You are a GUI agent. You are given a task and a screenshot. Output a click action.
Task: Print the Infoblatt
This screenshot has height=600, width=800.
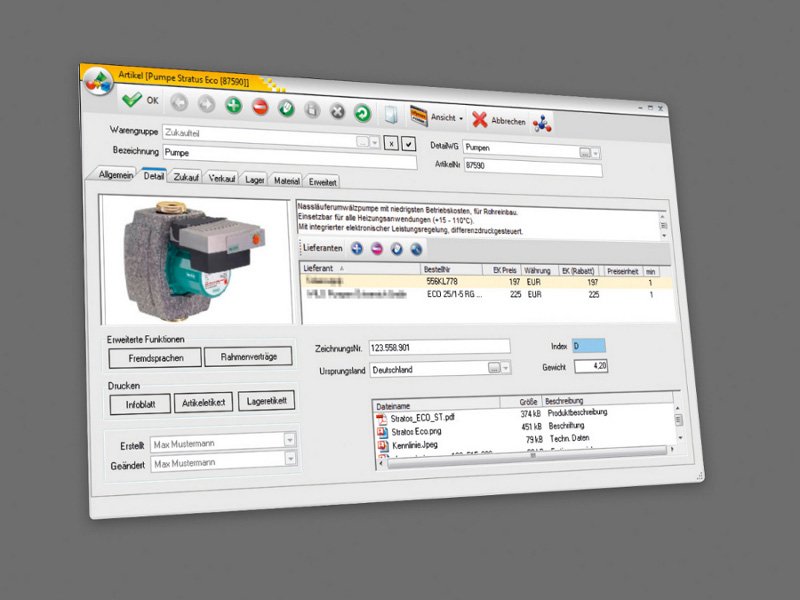coord(140,404)
